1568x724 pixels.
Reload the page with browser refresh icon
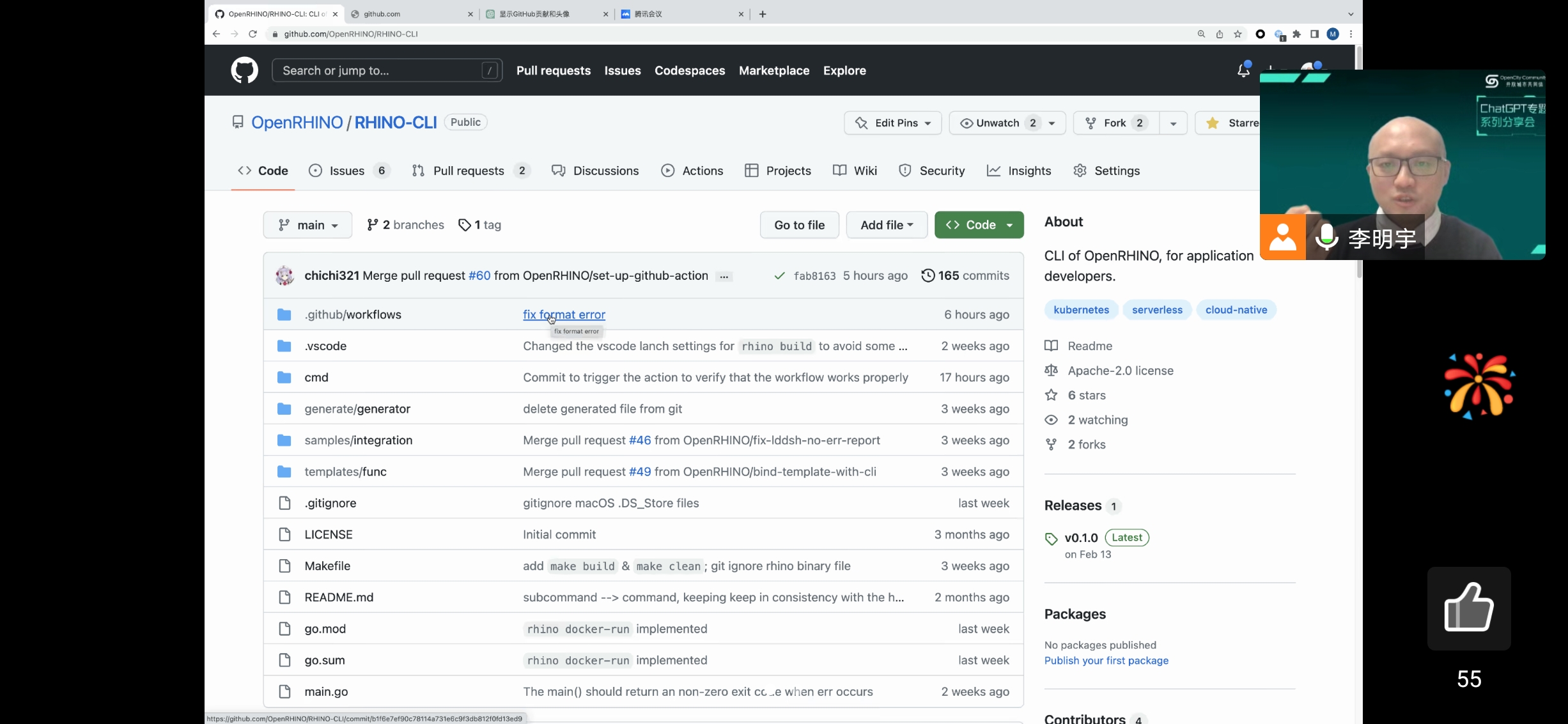[x=252, y=34]
